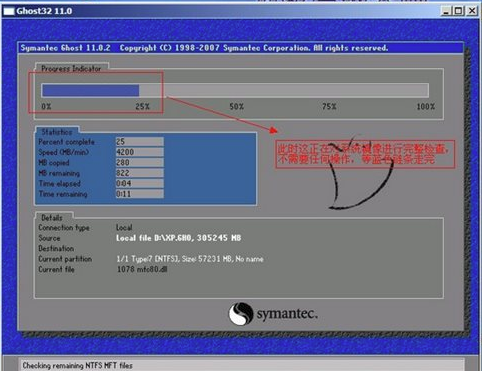
Task: Click the Statistics panel label
Action: pyautogui.click(x=57, y=132)
